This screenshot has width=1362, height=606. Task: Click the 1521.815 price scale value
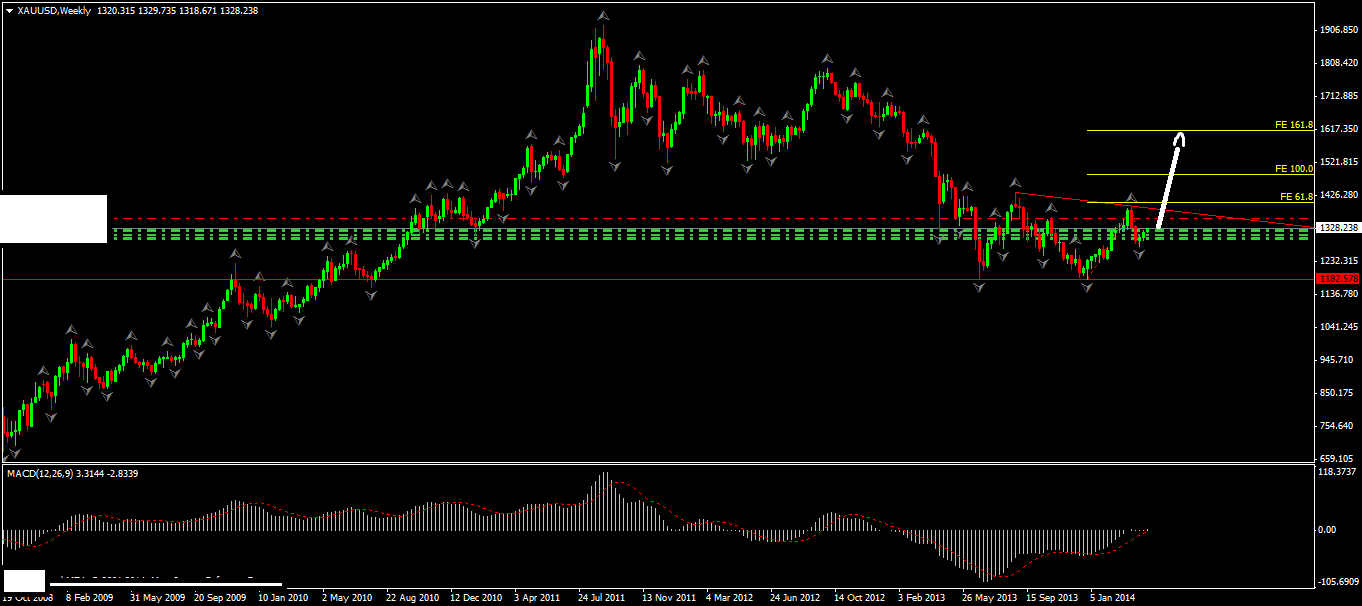pyautogui.click(x=1339, y=162)
